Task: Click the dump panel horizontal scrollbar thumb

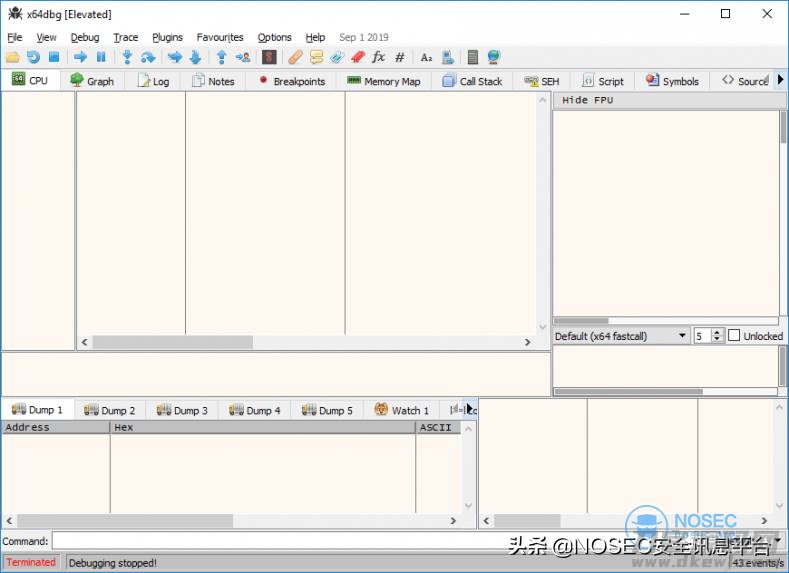Action: tap(125, 521)
